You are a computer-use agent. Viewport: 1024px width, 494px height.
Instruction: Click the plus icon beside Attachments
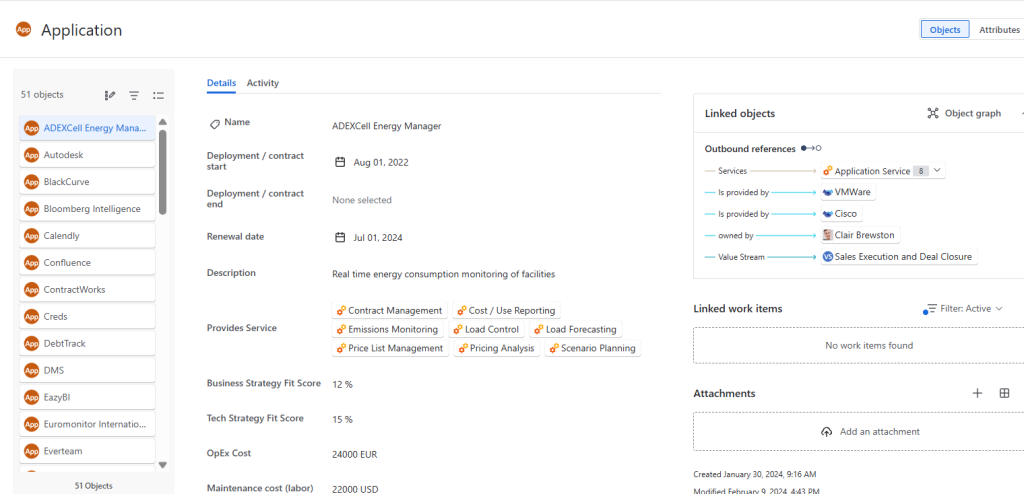(x=977, y=393)
